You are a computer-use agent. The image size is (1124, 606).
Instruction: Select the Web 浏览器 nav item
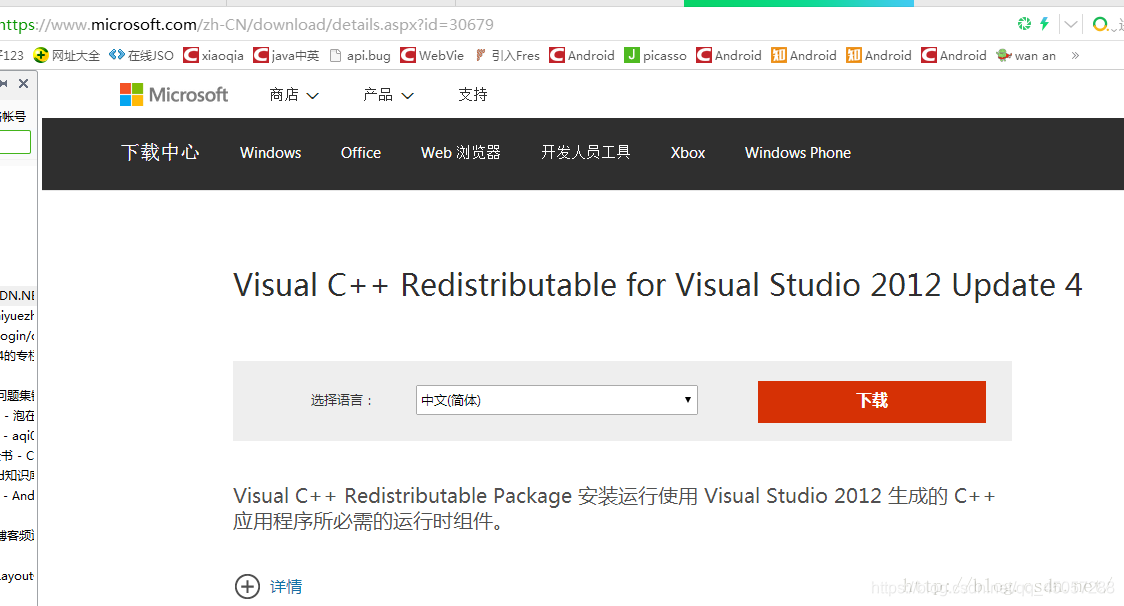[460, 153]
